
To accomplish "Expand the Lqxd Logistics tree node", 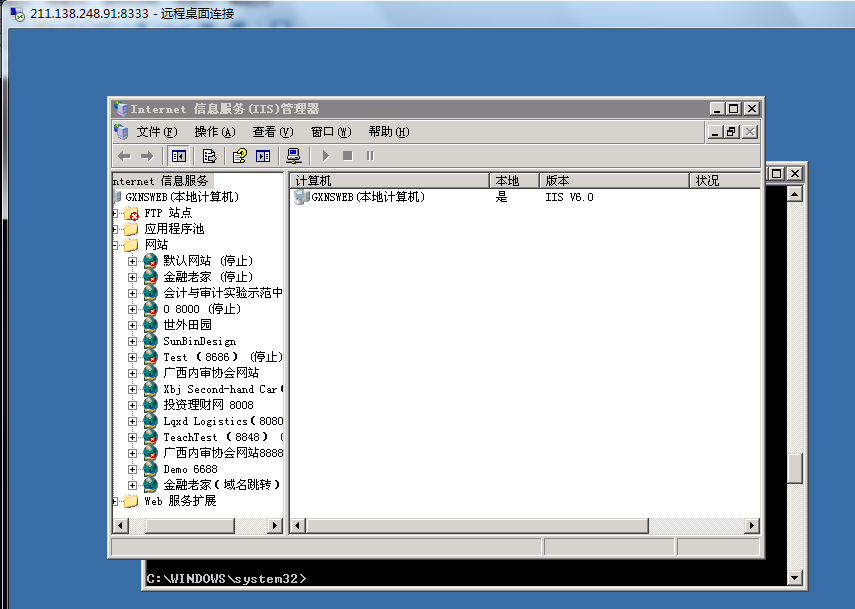I will coord(132,421).
